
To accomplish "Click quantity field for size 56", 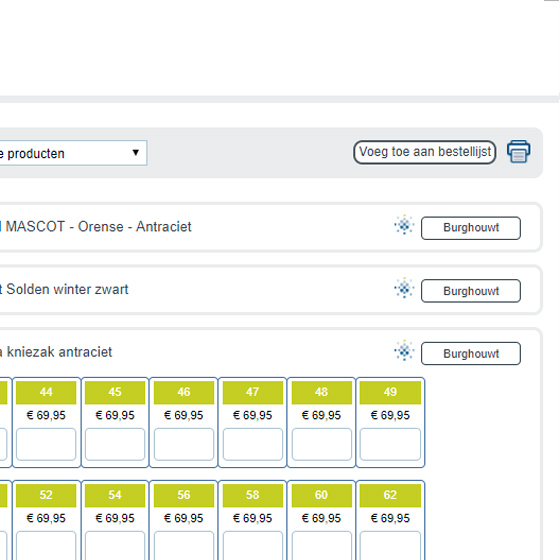I will tap(184, 546).
